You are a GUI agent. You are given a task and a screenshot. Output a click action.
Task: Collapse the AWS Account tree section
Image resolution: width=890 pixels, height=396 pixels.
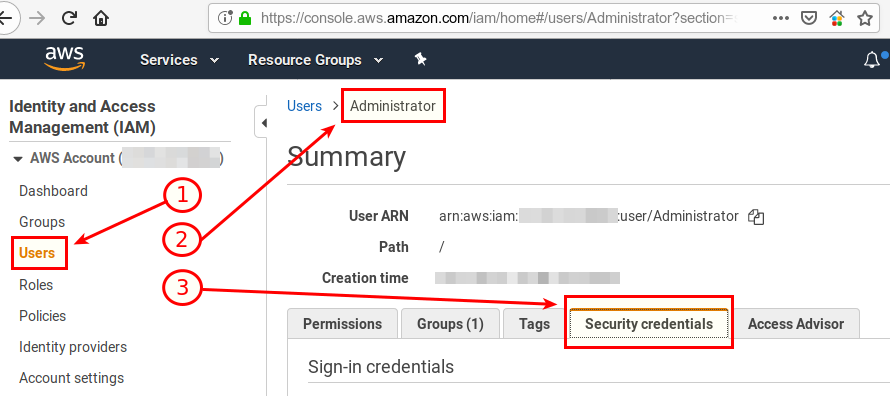coord(18,159)
